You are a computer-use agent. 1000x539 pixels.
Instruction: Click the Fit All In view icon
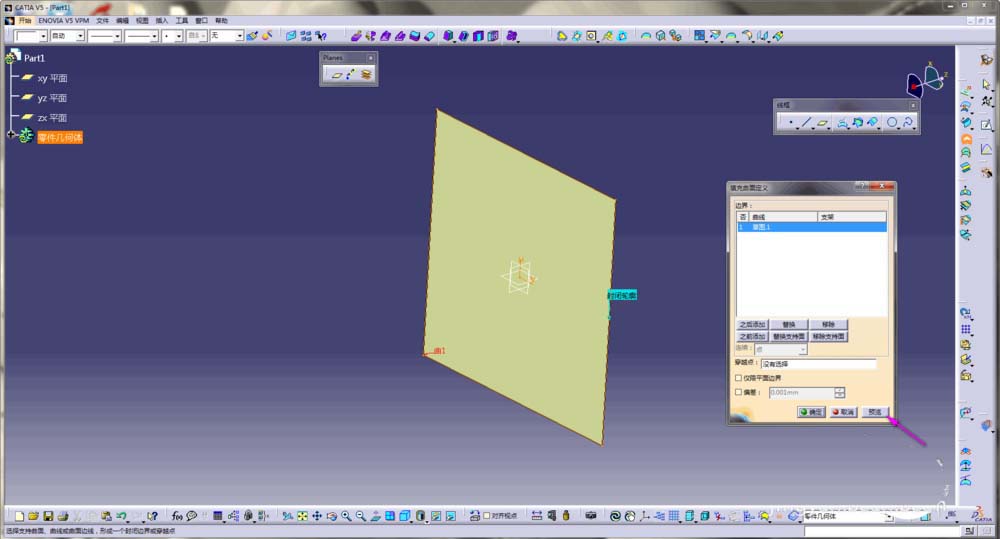302,516
